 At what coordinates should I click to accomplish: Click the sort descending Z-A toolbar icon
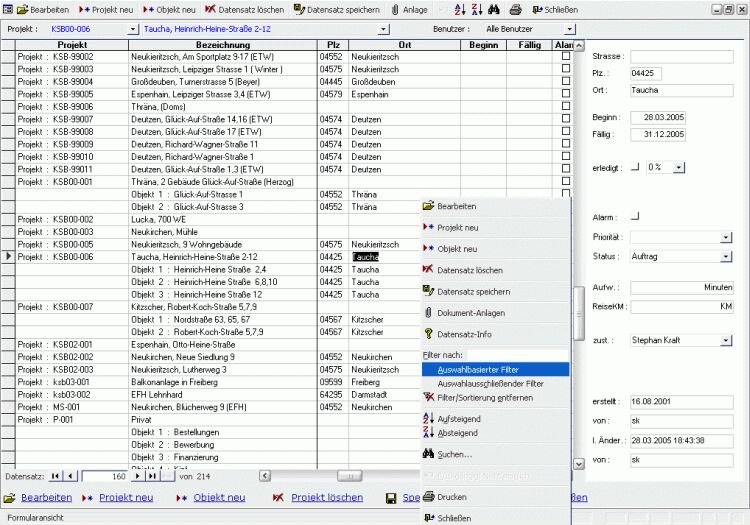pos(475,9)
